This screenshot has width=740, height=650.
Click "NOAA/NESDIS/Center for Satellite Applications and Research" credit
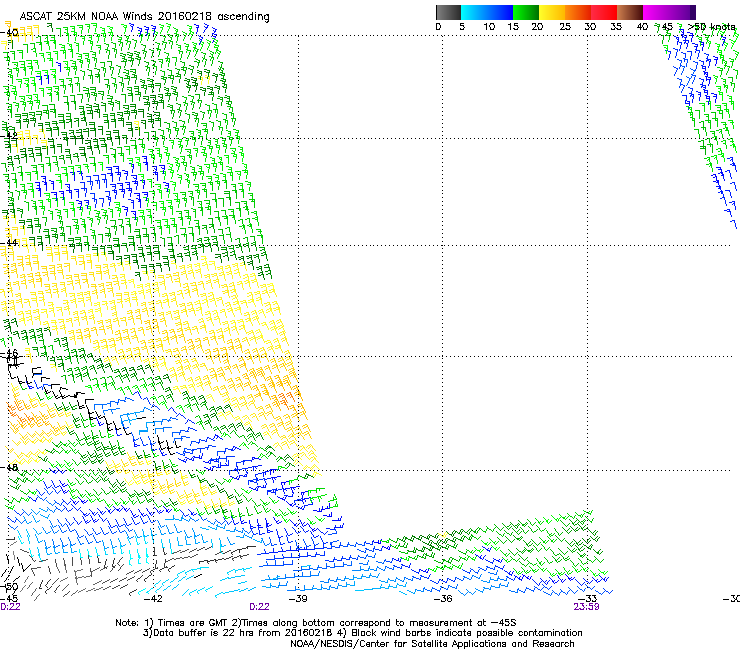[x=432, y=644]
